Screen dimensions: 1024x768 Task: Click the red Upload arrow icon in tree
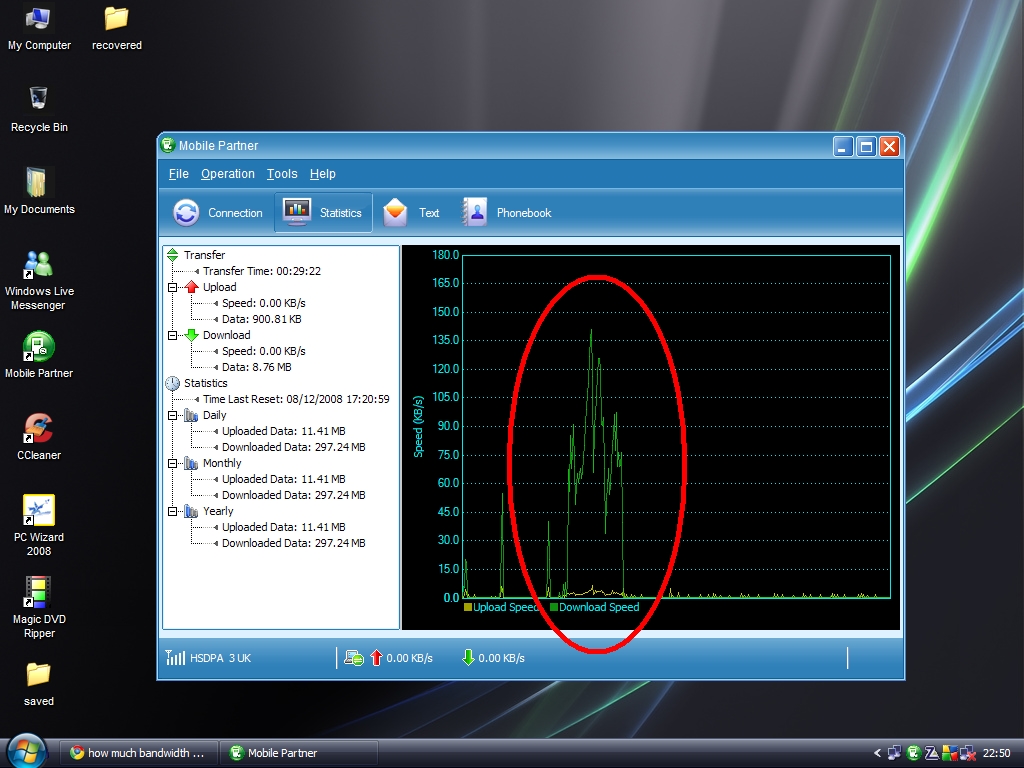191,287
